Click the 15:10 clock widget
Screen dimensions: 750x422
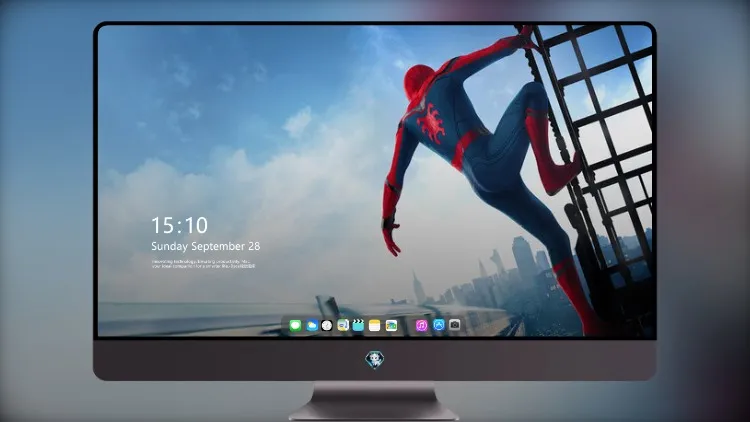(x=179, y=225)
